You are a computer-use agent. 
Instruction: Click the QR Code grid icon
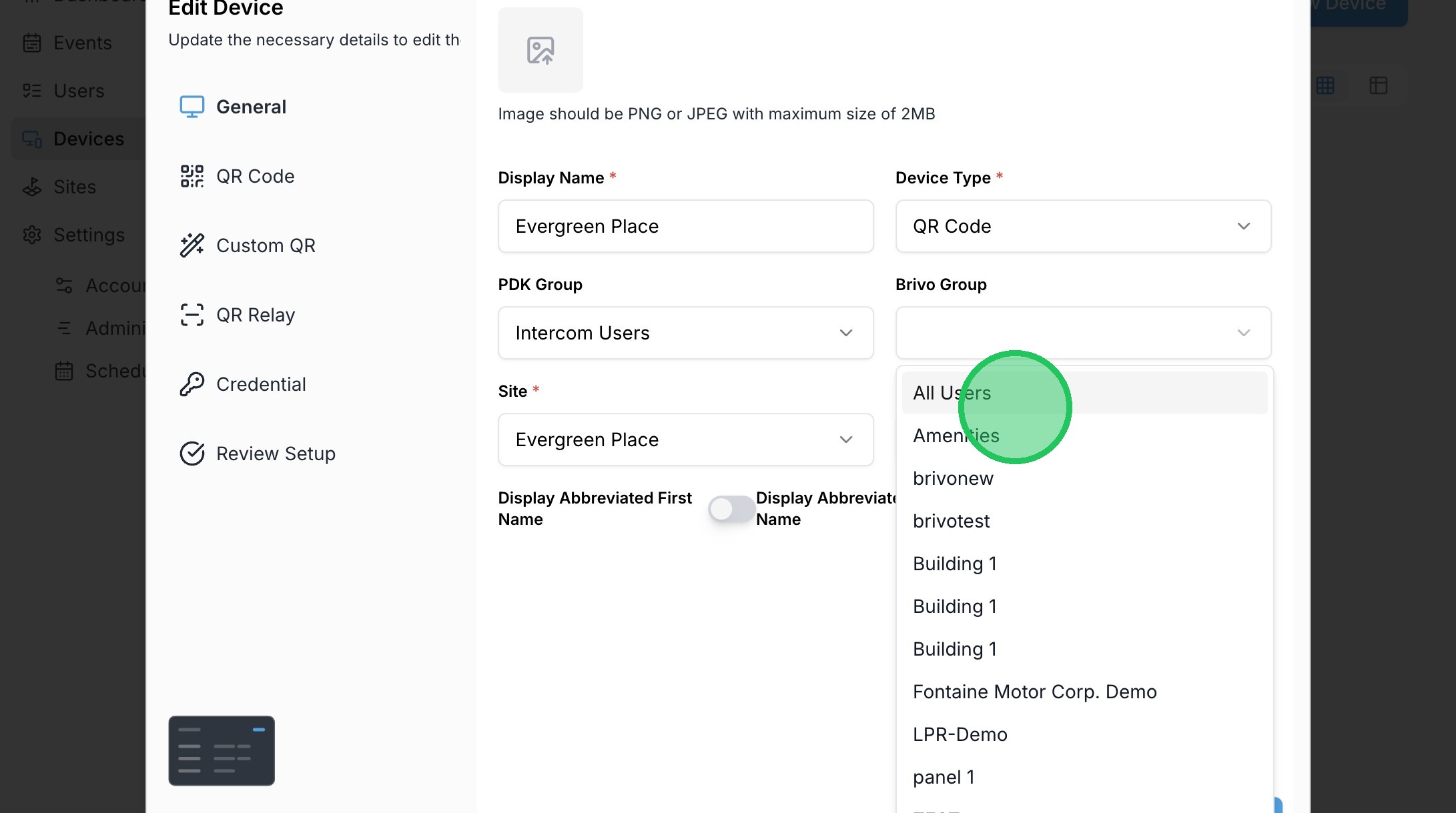click(192, 176)
